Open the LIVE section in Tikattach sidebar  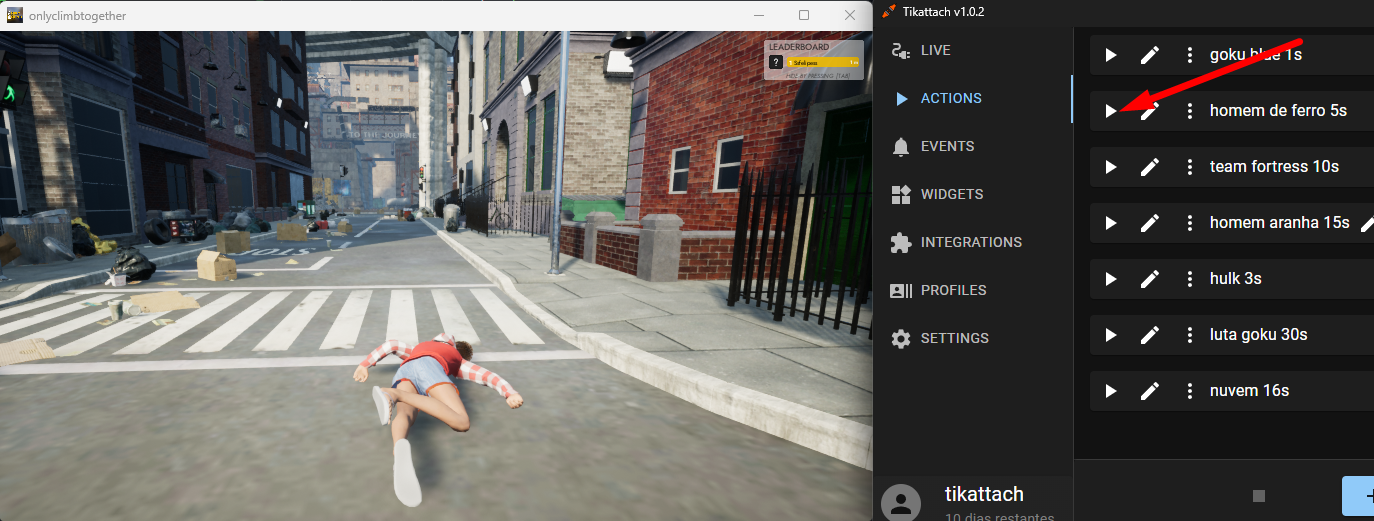[972, 50]
